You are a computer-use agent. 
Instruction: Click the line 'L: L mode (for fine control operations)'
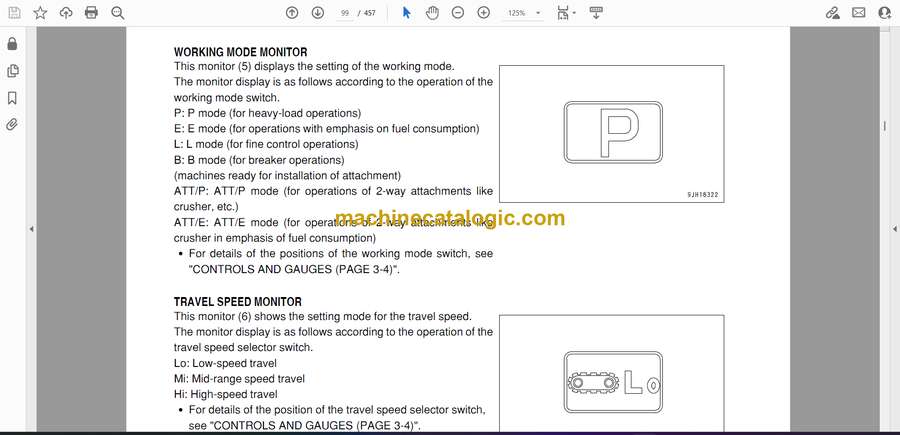point(266,144)
